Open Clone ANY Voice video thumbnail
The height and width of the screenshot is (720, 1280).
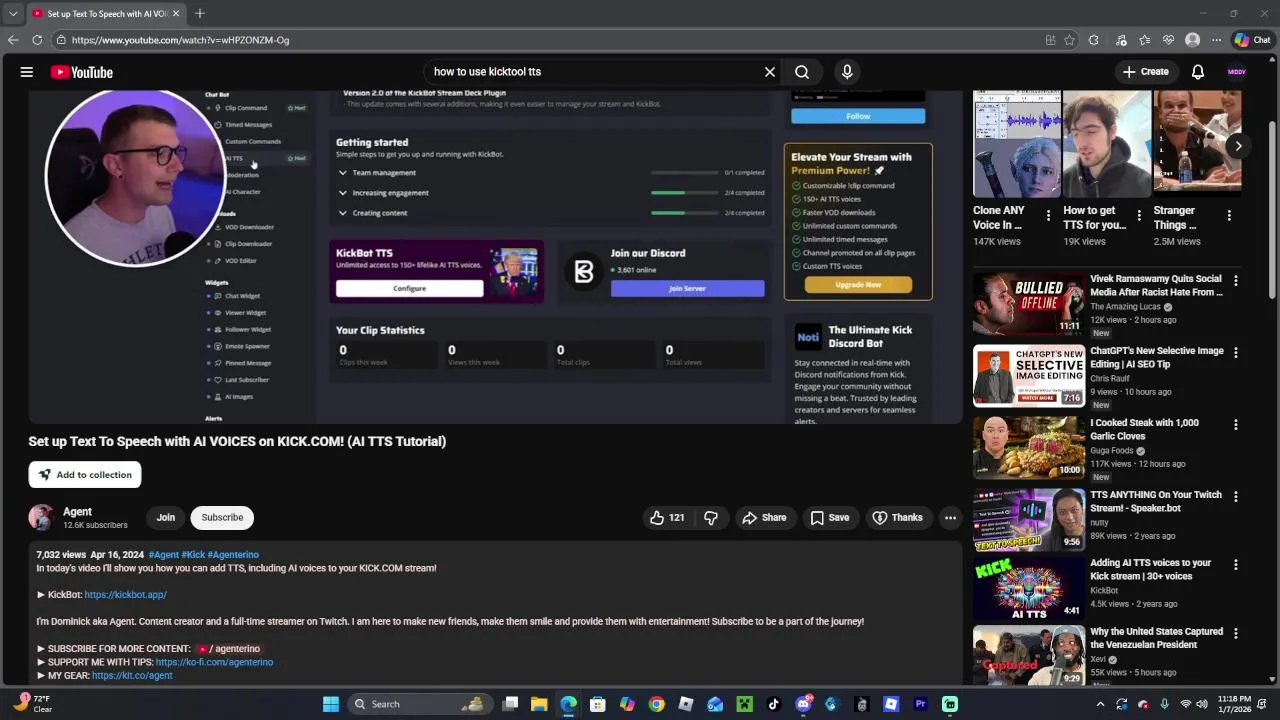[1017, 142]
